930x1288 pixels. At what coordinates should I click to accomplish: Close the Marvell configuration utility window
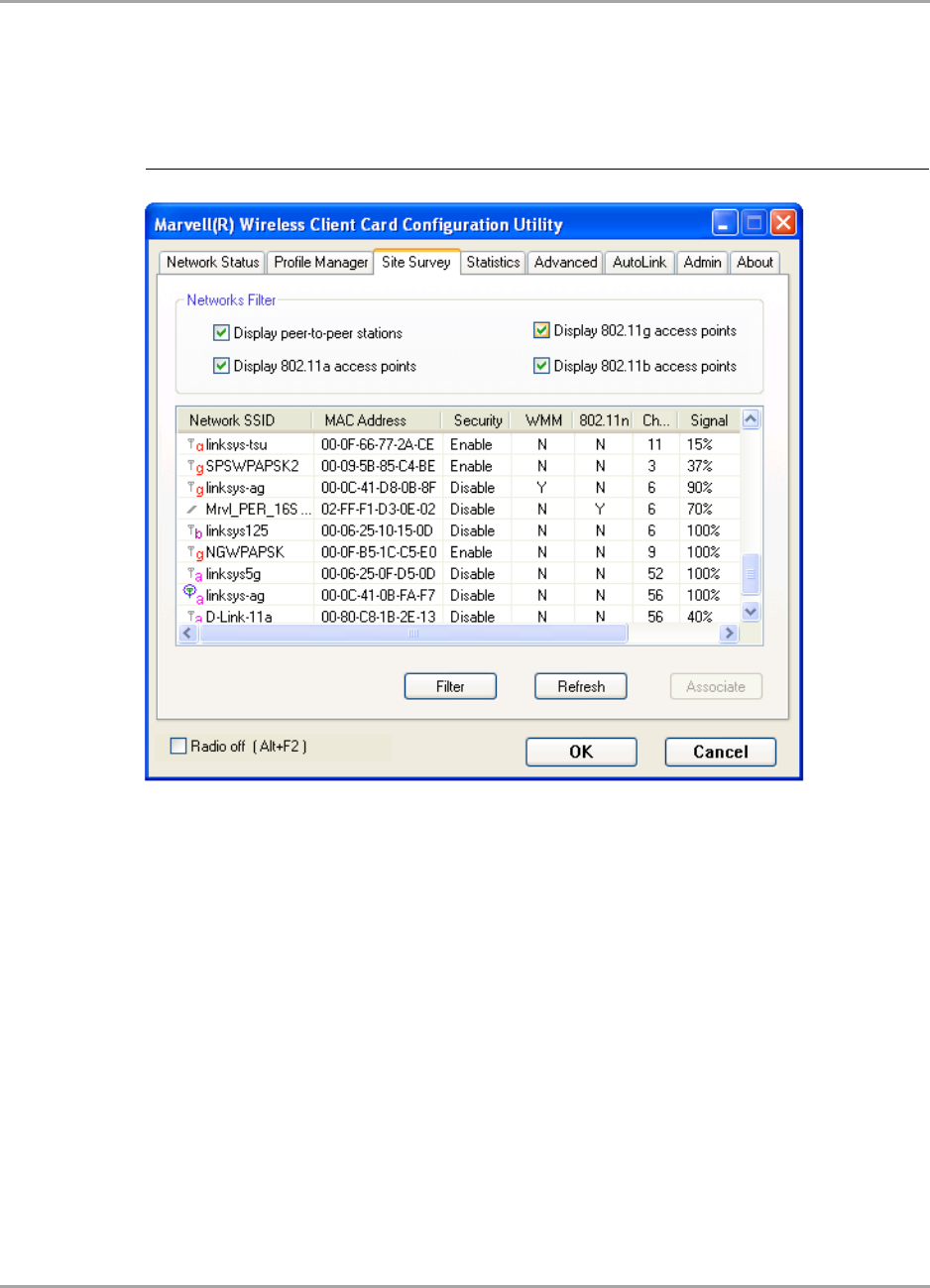click(784, 223)
